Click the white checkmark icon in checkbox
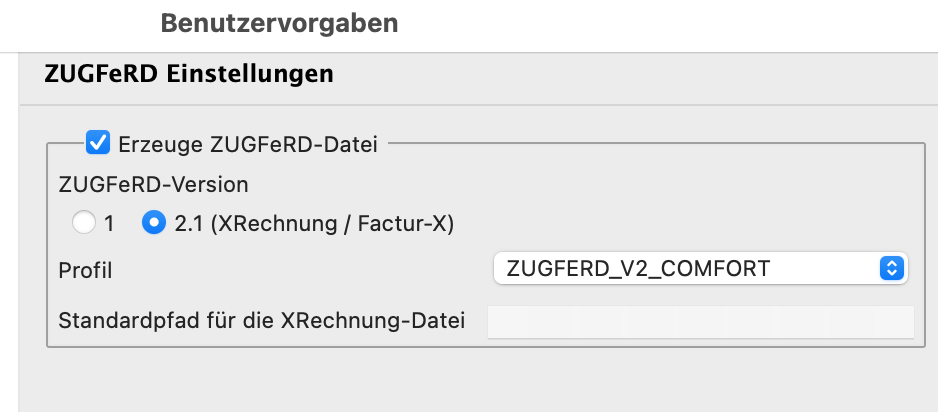The width and height of the screenshot is (938, 412). pos(98,144)
